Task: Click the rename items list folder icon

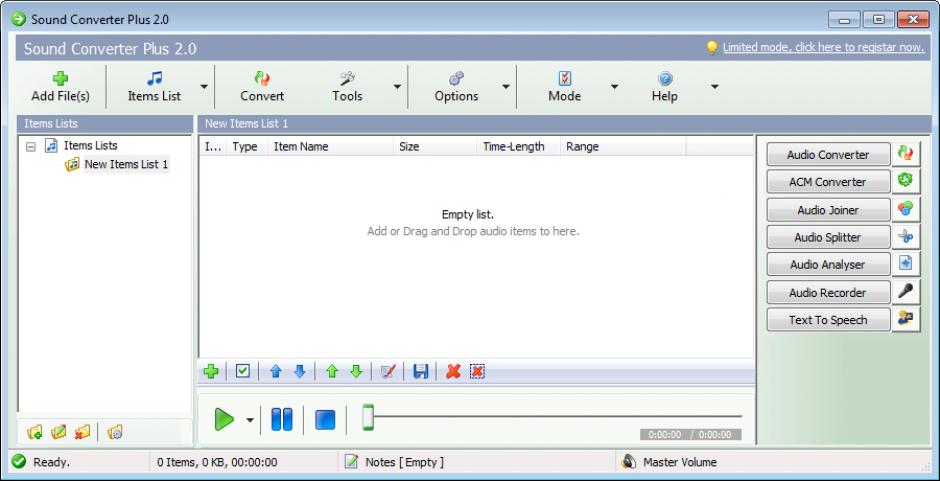Action: coord(59,432)
